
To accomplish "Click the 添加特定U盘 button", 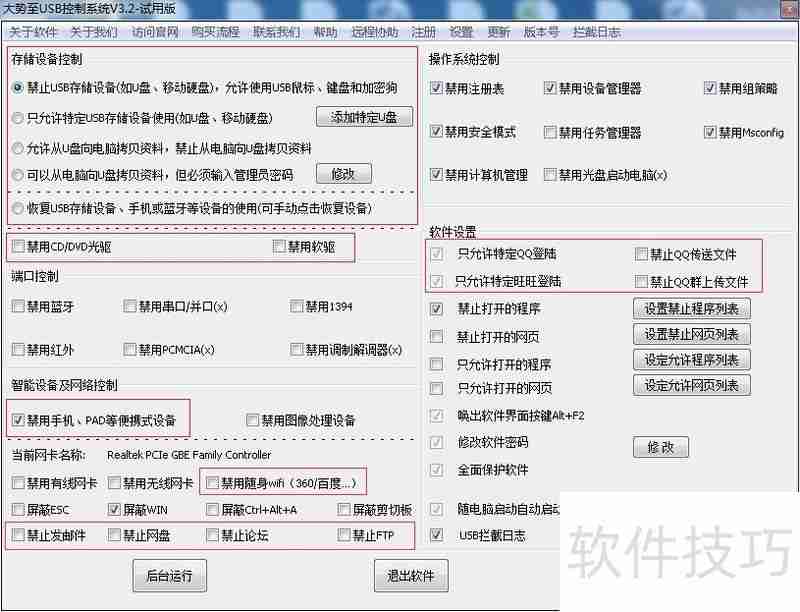I will tap(365, 116).
